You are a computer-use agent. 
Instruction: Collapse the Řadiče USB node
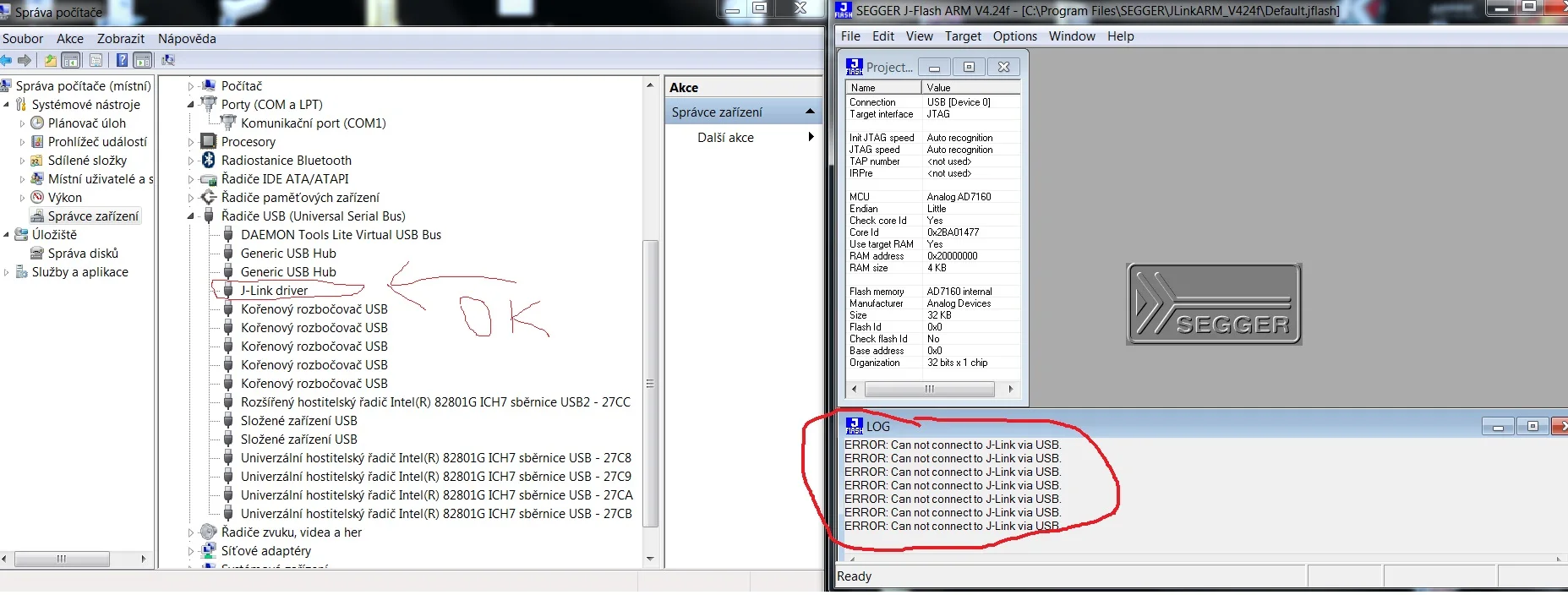point(190,216)
